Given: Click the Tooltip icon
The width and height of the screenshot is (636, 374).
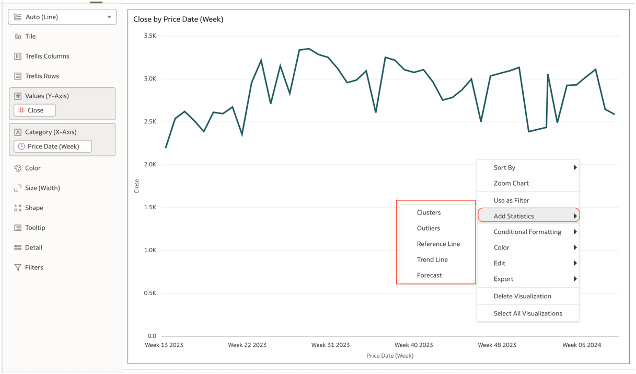Looking at the screenshot, I should (18, 228).
